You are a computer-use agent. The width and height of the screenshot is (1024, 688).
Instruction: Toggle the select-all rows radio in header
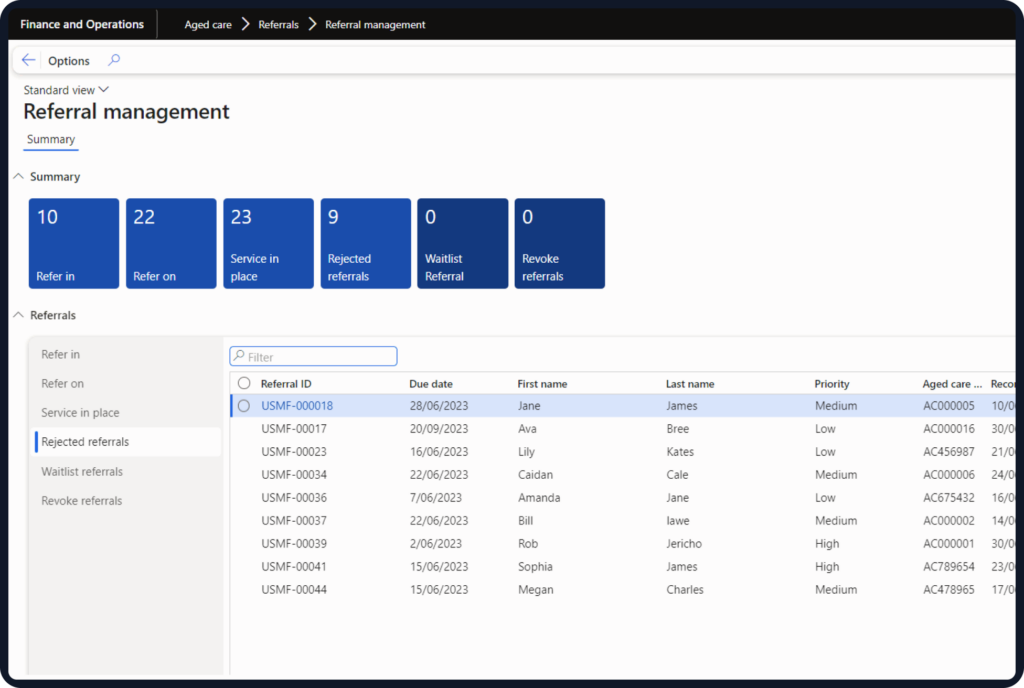pyautogui.click(x=244, y=383)
